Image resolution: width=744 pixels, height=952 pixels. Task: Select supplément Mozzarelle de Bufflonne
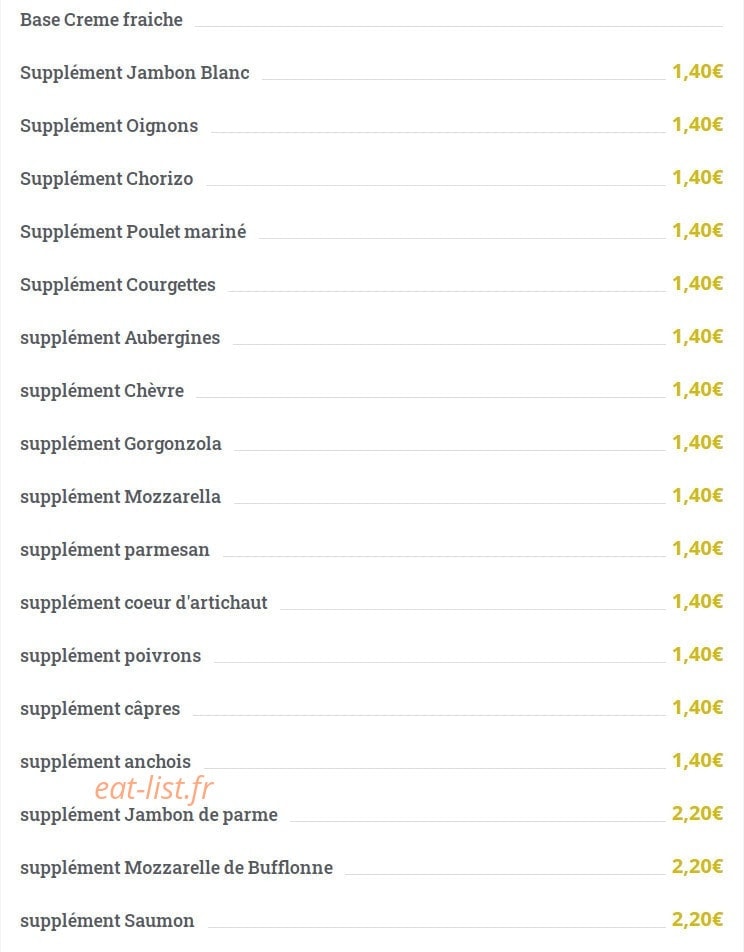(177, 868)
